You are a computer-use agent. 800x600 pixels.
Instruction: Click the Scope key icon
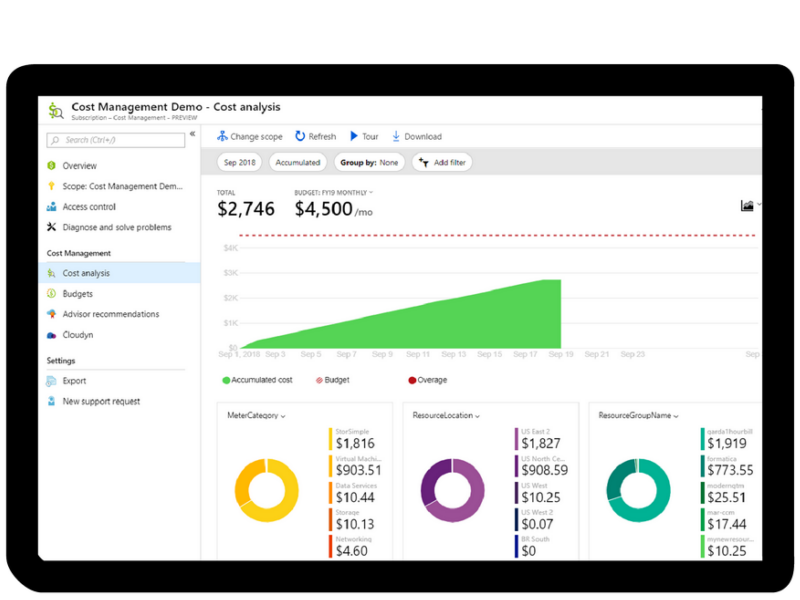point(51,186)
